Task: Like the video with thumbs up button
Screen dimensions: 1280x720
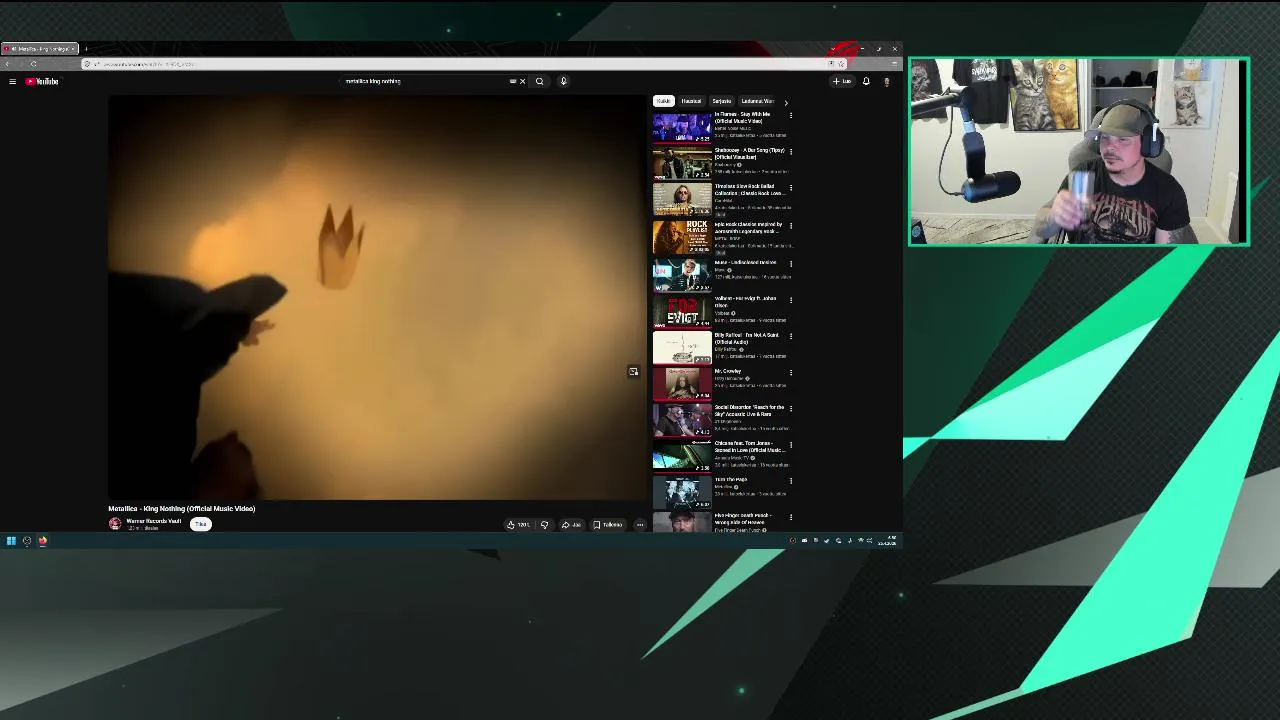Action: click(518, 524)
